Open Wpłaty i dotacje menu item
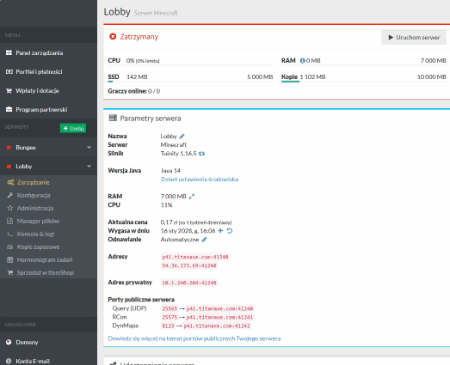Image resolution: width=450 pixels, height=365 pixels. click(x=48, y=91)
